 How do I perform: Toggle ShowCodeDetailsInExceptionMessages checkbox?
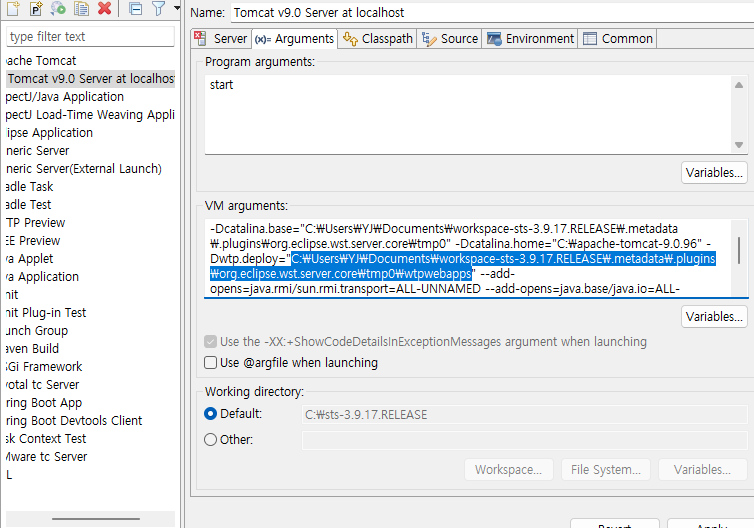click(210, 342)
